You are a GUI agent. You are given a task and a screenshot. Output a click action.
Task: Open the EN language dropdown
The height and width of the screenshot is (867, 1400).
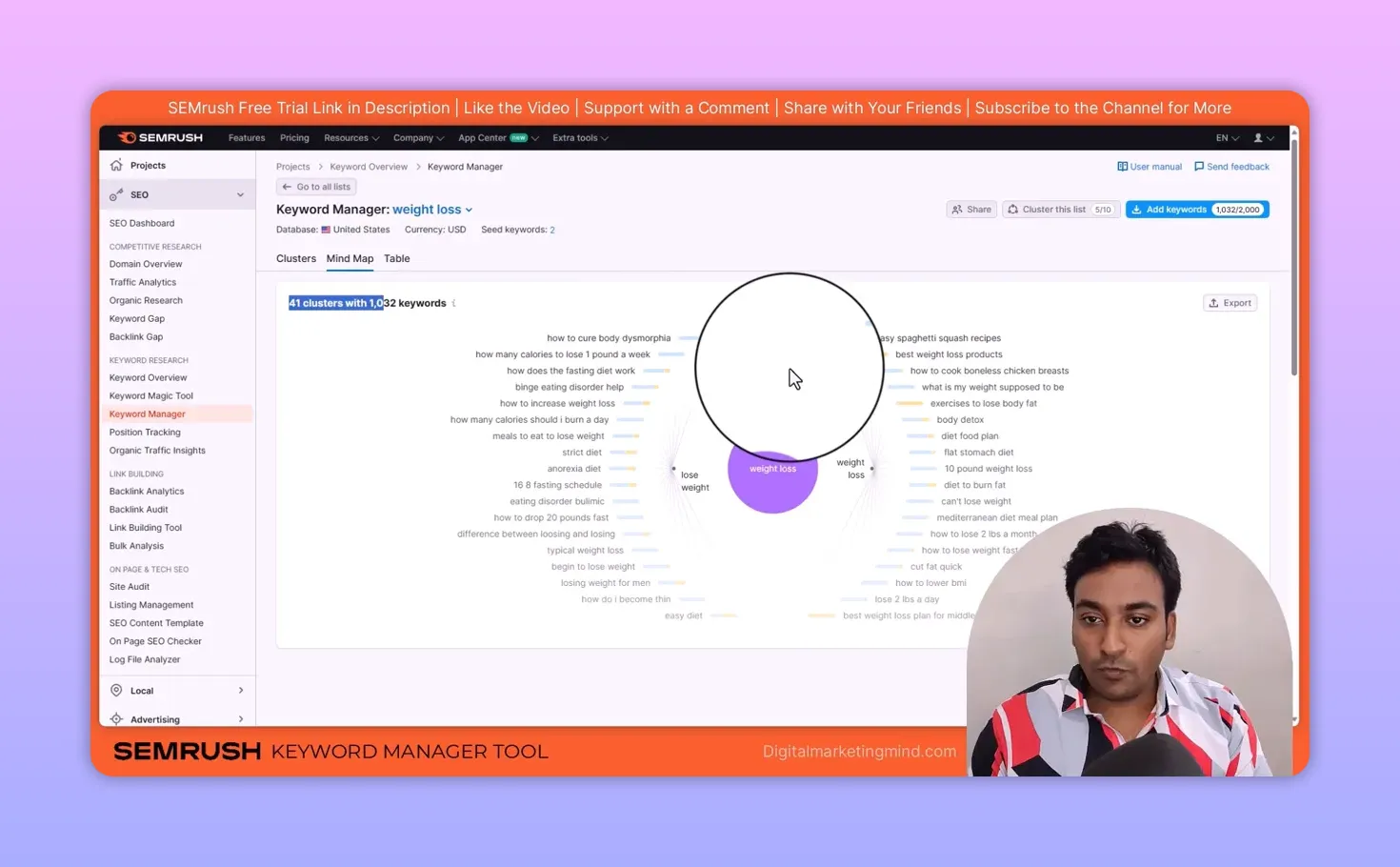pyautogui.click(x=1227, y=138)
